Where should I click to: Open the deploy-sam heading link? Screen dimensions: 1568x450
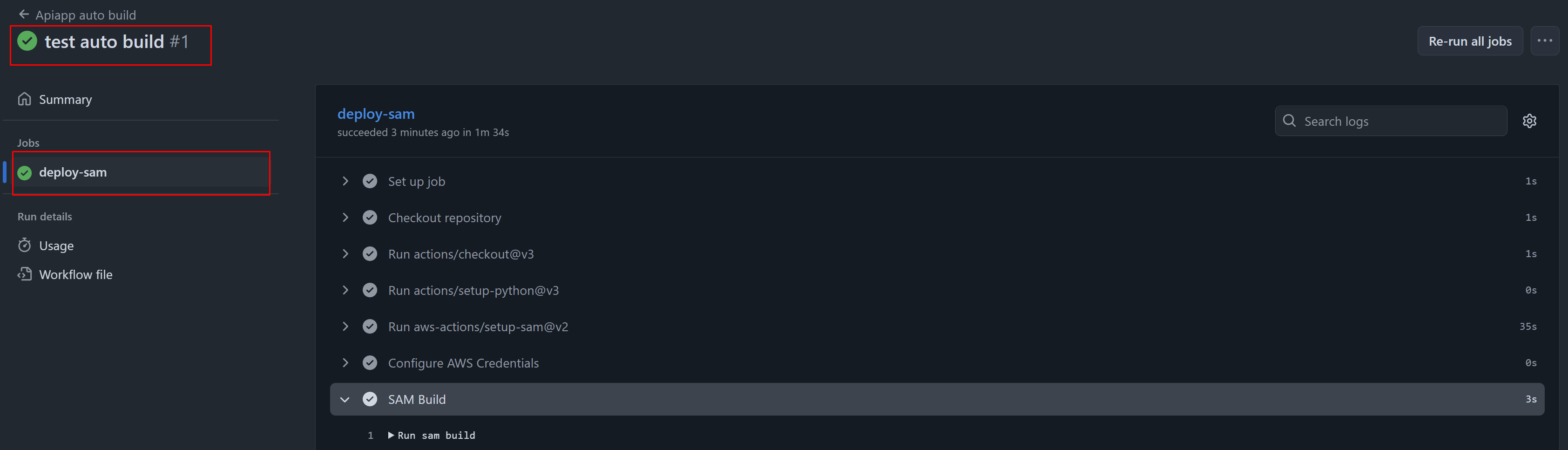(376, 114)
